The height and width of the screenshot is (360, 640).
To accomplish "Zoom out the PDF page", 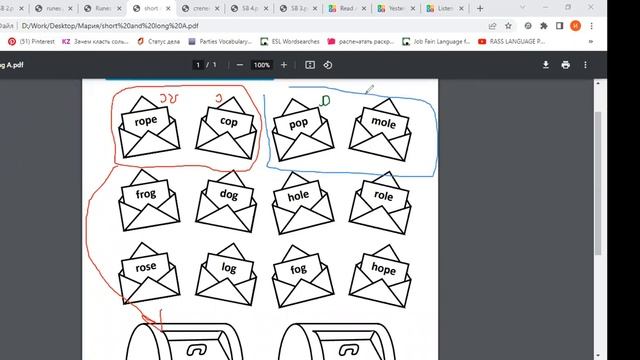I will tap(240, 65).
